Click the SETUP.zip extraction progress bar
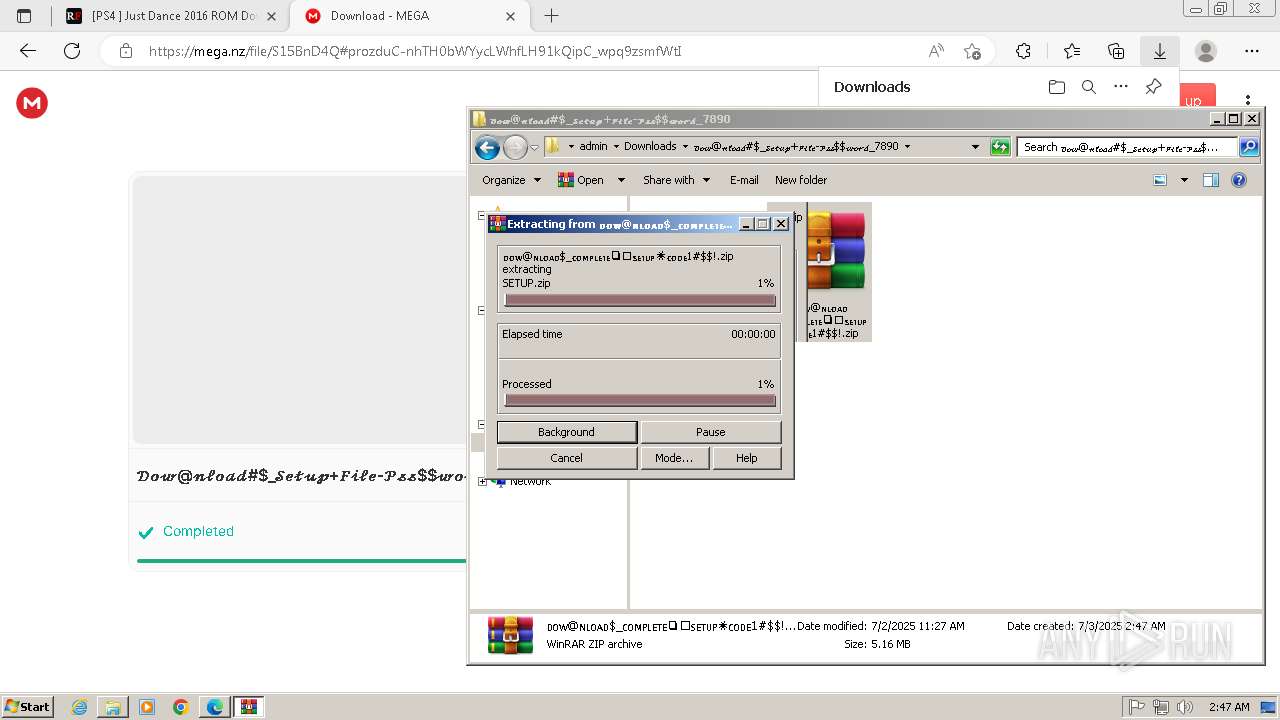This screenshot has height=720, width=1280. pyautogui.click(x=640, y=300)
